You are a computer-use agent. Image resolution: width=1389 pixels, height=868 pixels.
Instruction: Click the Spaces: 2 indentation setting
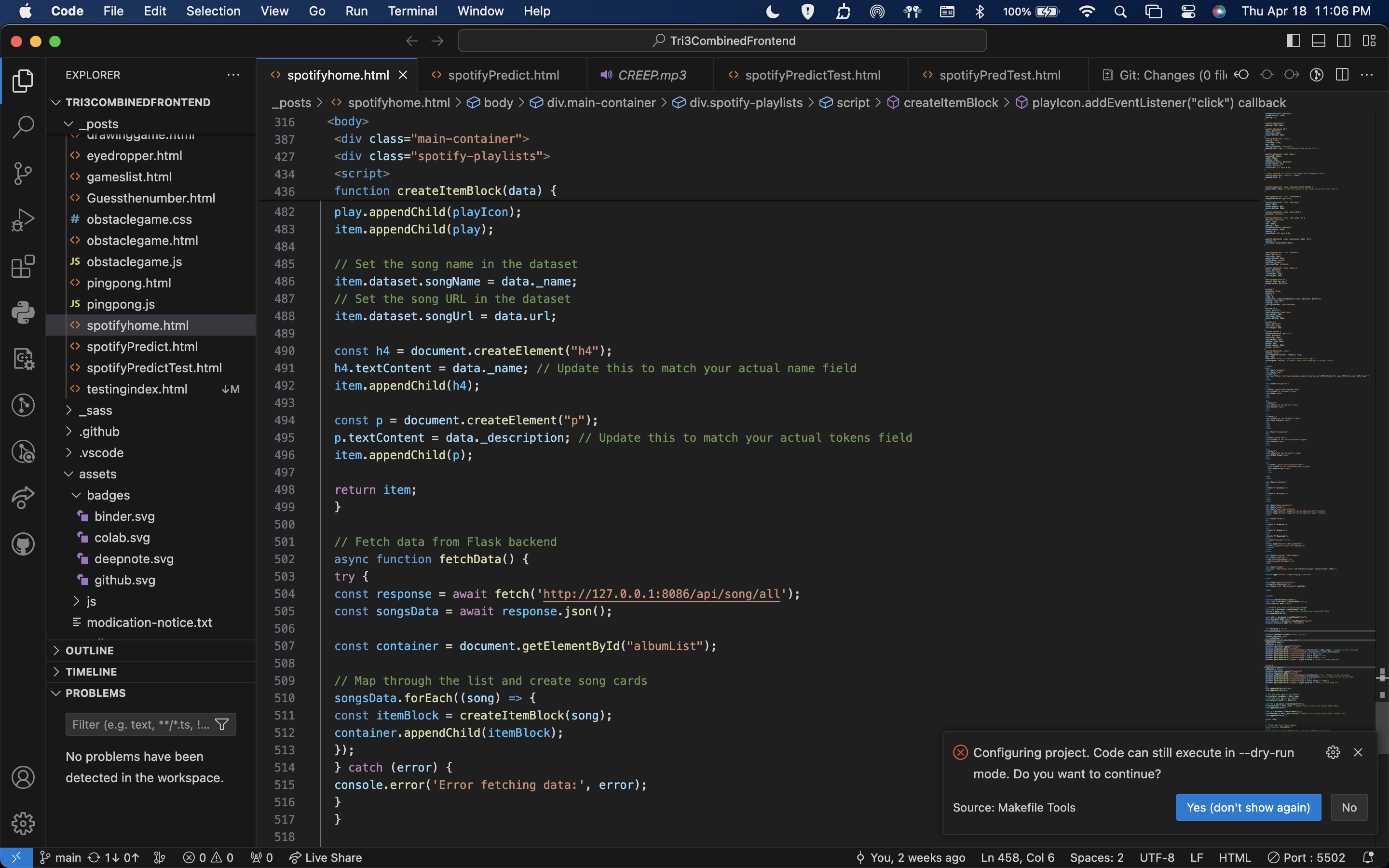[x=1096, y=857]
